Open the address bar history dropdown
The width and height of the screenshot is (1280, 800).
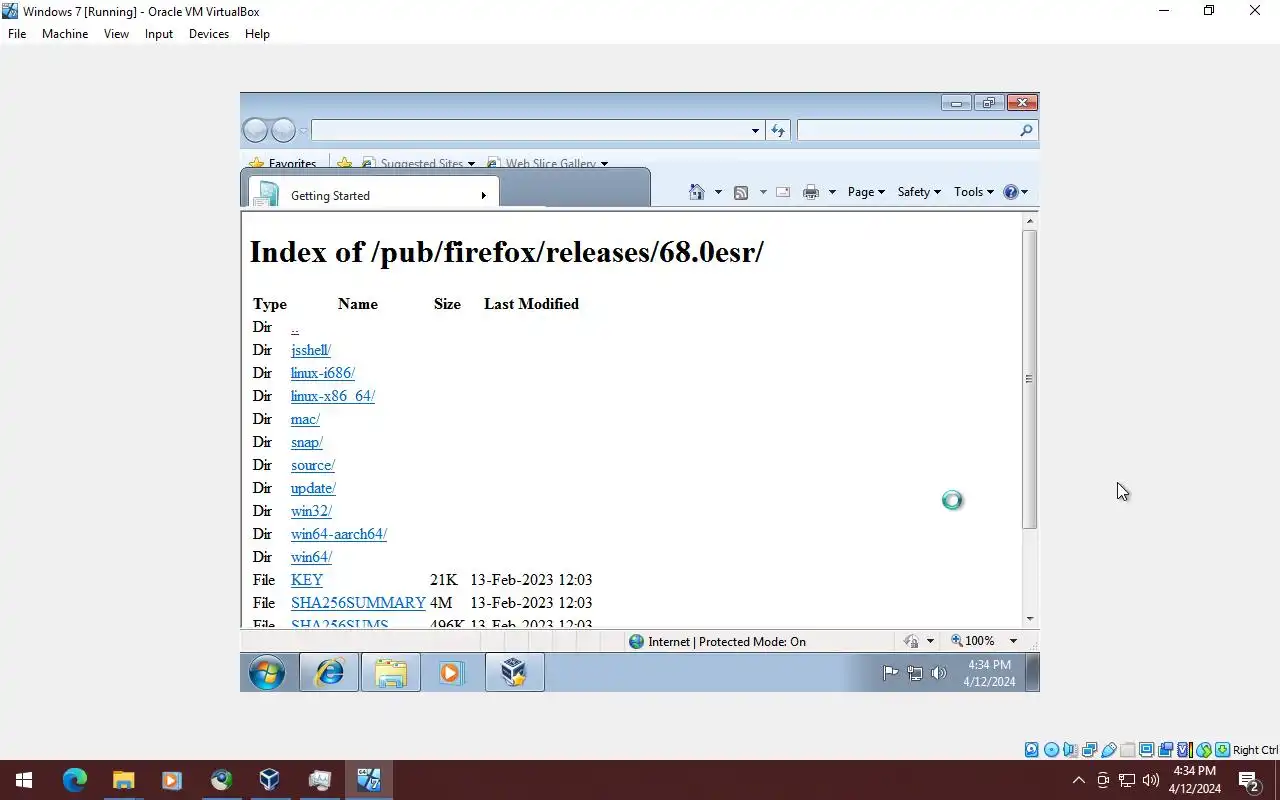coord(755,130)
